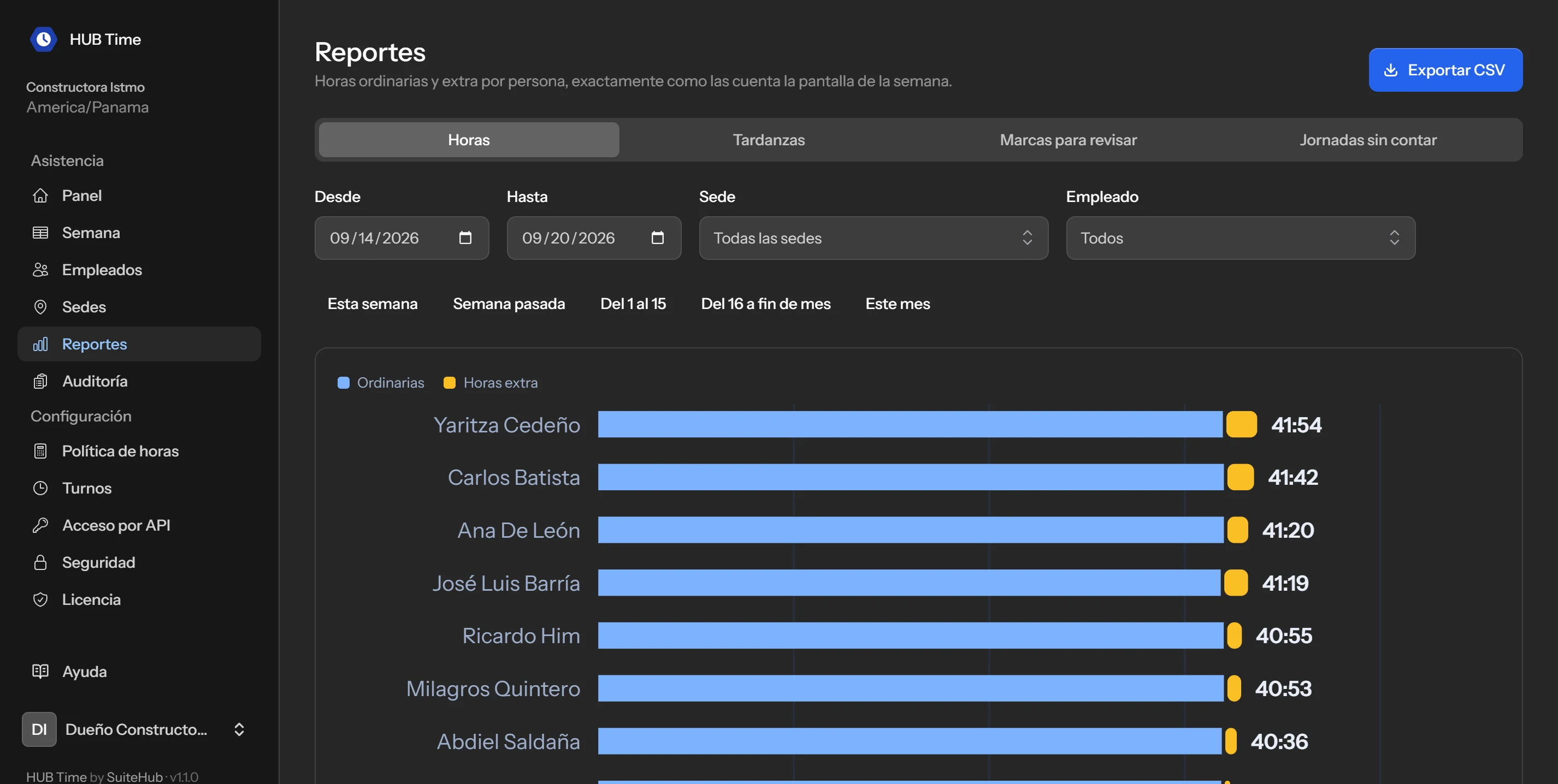Click the Hasta date field 09/20/2026
This screenshot has height=784, width=1558.
pos(594,238)
